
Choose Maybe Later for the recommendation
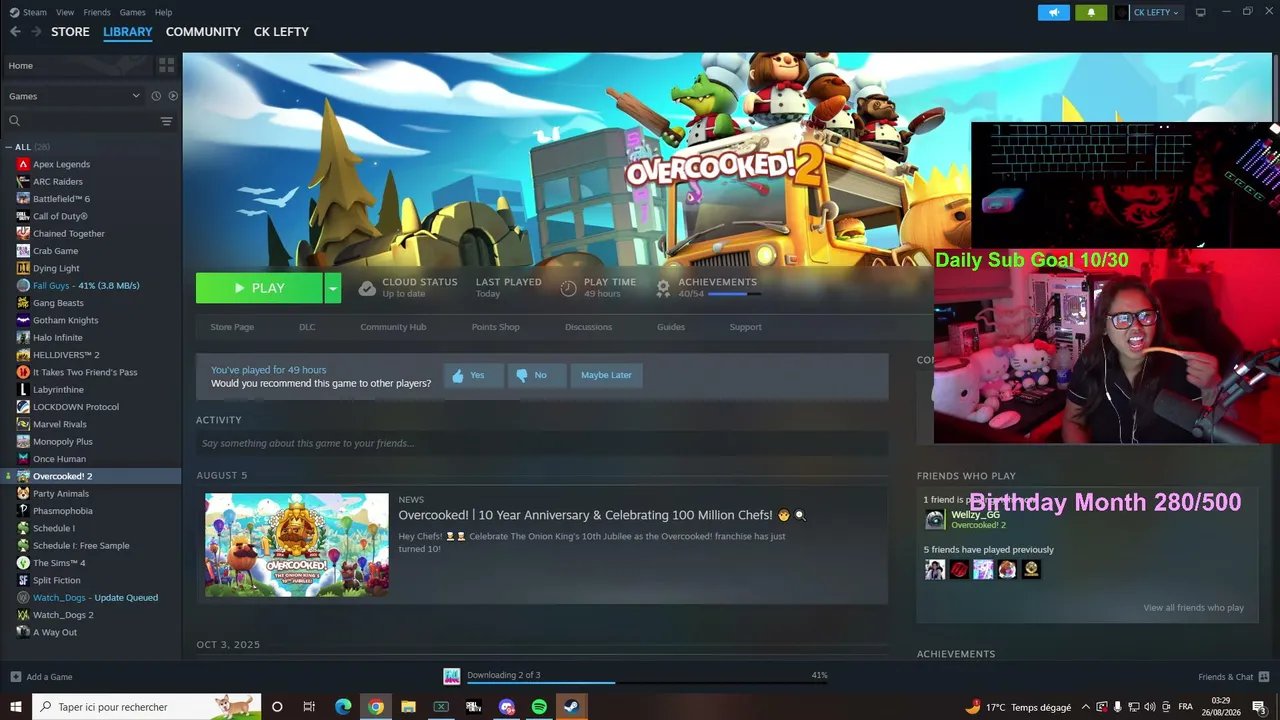606,375
